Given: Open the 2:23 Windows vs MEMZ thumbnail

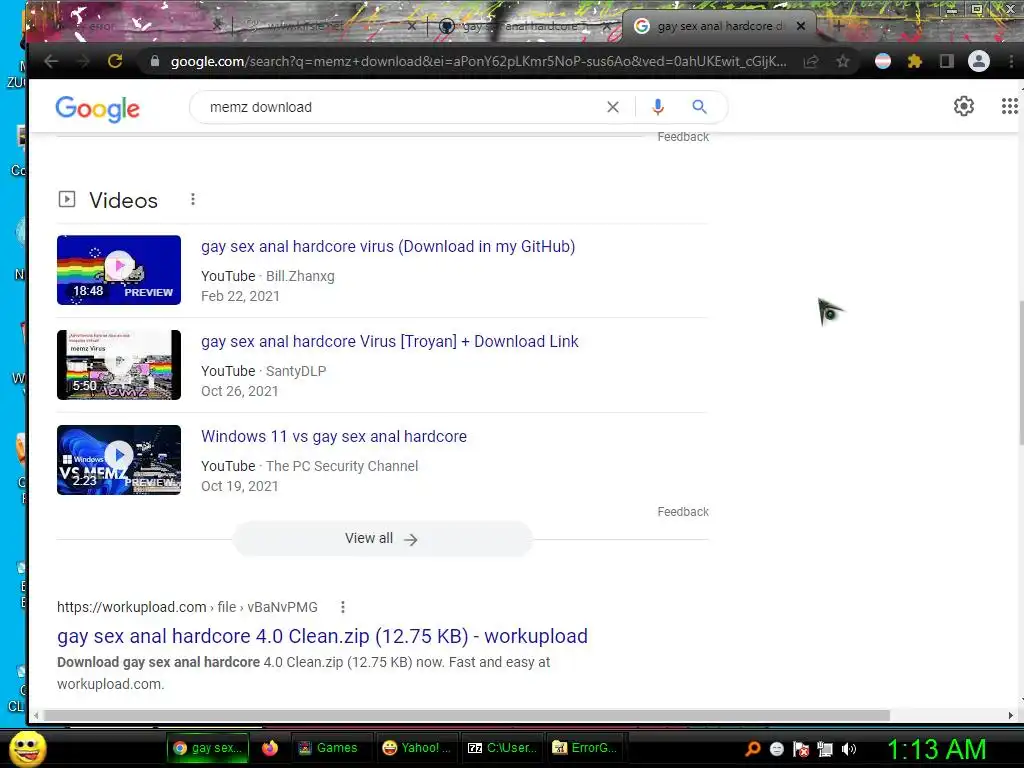Looking at the screenshot, I should [x=119, y=460].
